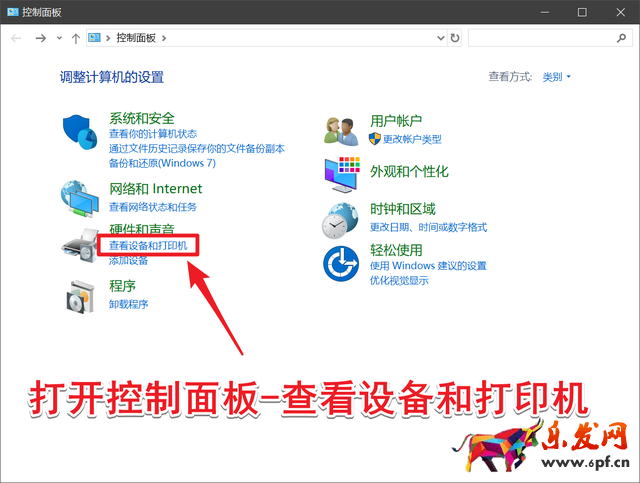Open the Ease of Access icon
The image size is (640, 483).
tap(341, 264)
